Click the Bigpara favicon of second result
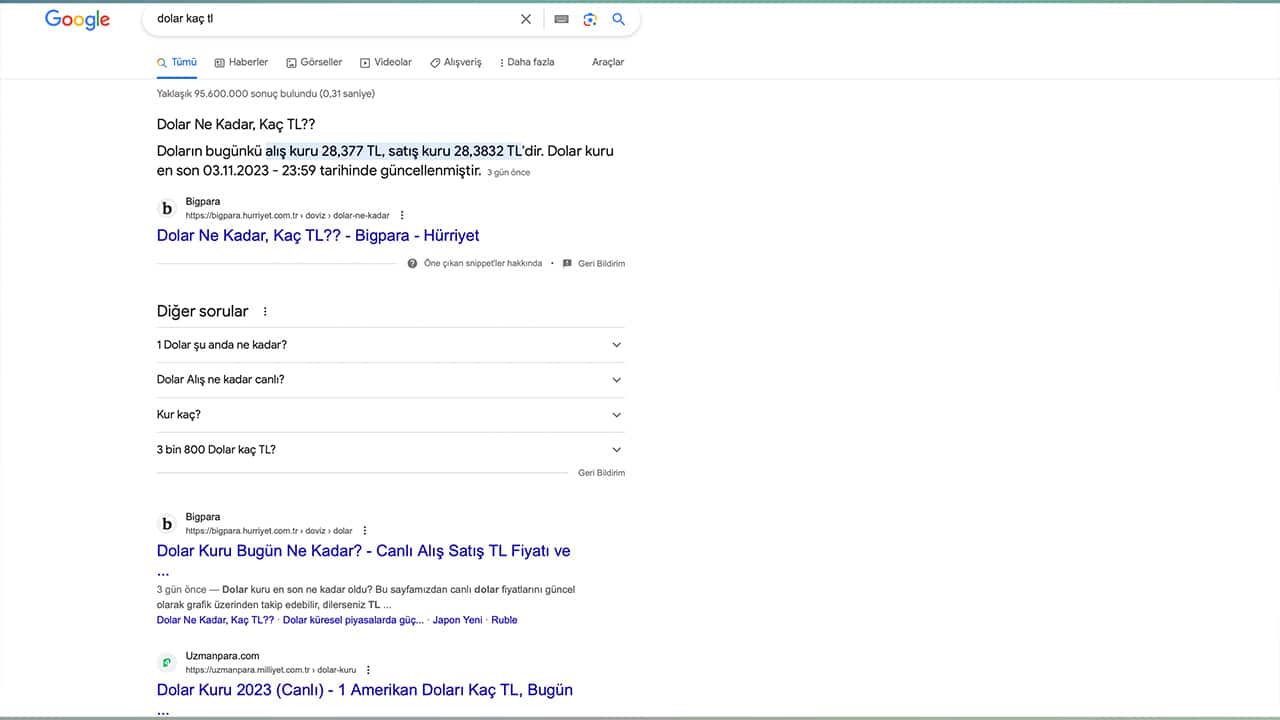Image resolution: width=1280 pixels, height=720 pixels. click(167, 524)
